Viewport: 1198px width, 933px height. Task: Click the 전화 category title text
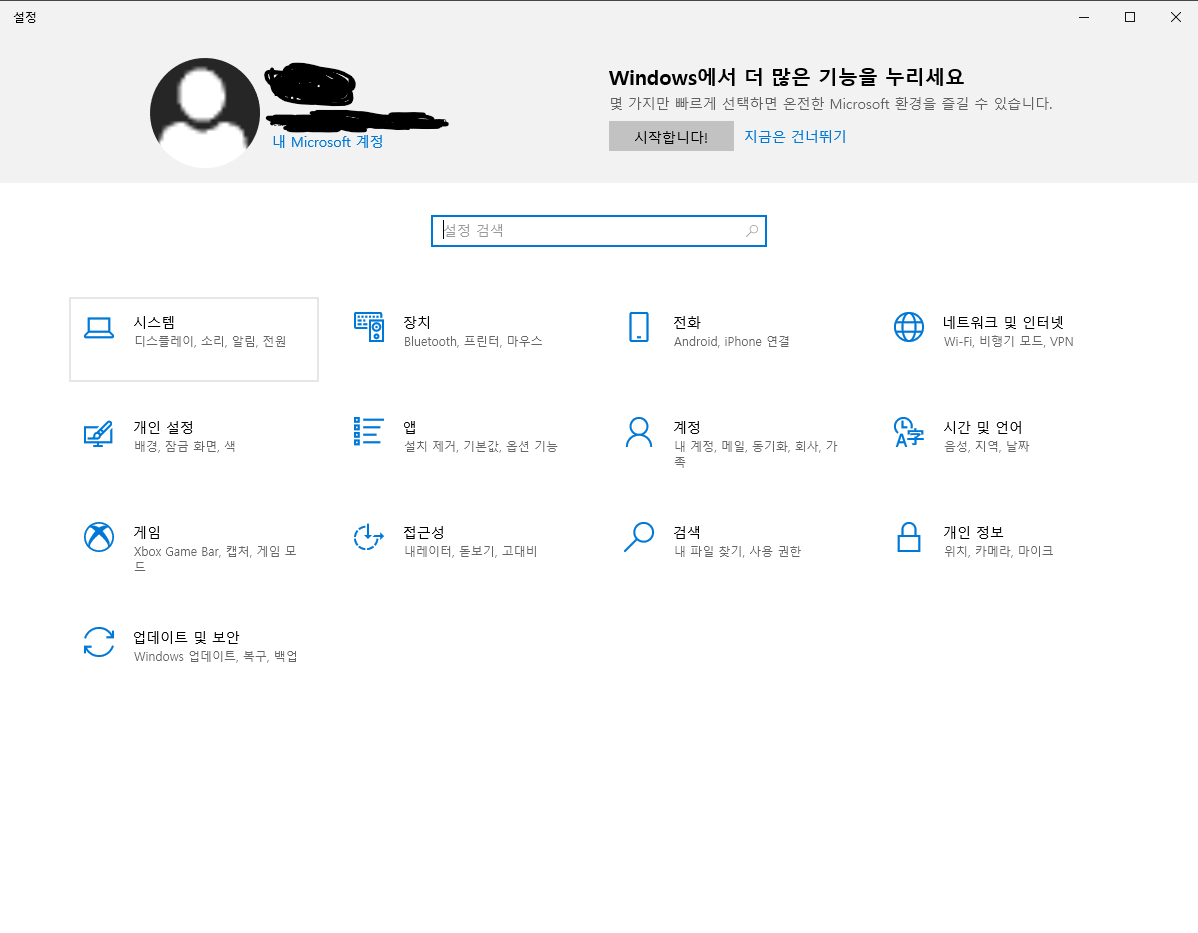coord(687,322)
